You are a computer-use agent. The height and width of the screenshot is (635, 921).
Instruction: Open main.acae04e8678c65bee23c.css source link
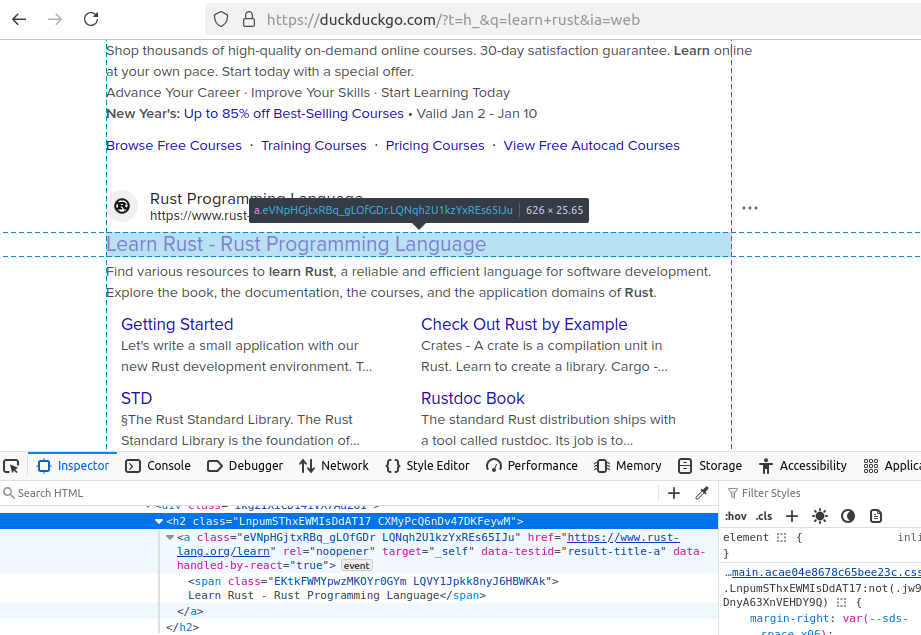(826, 572)
